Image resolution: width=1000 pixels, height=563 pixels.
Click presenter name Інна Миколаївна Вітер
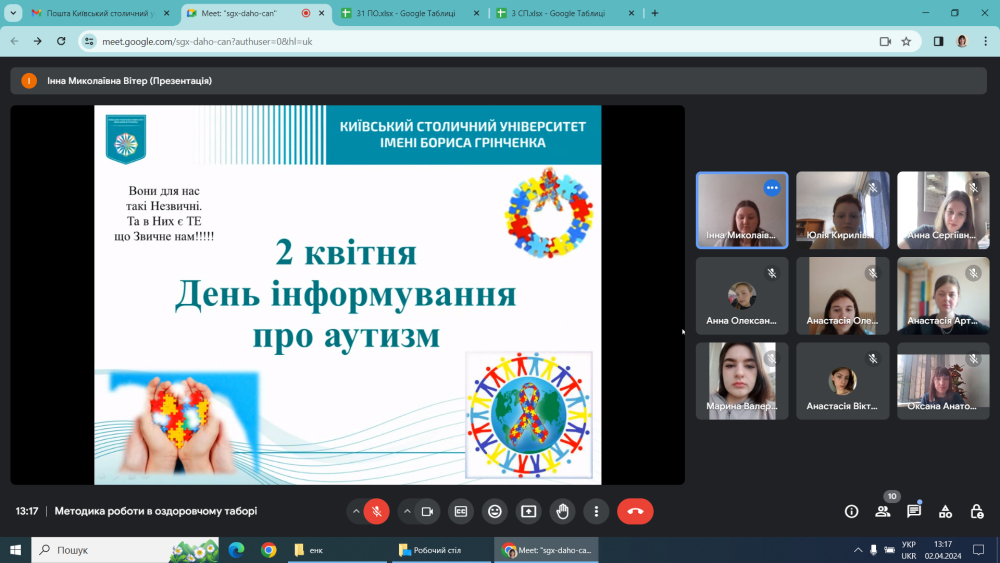(x=129, y=81)
